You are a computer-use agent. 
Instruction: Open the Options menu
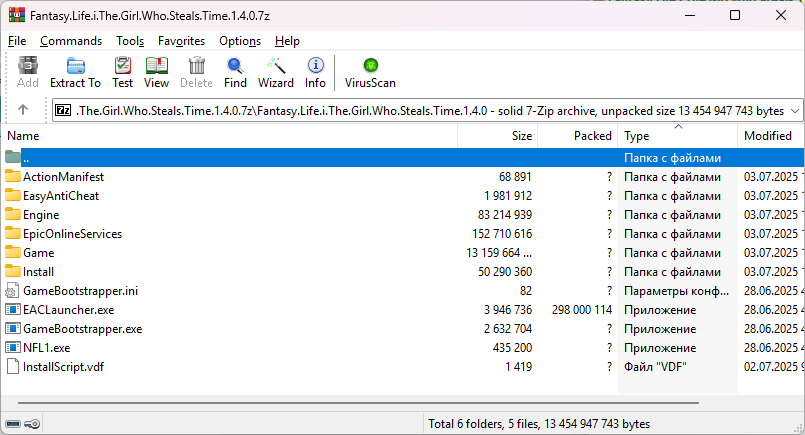pyautogui.click(x=240, y=41)
